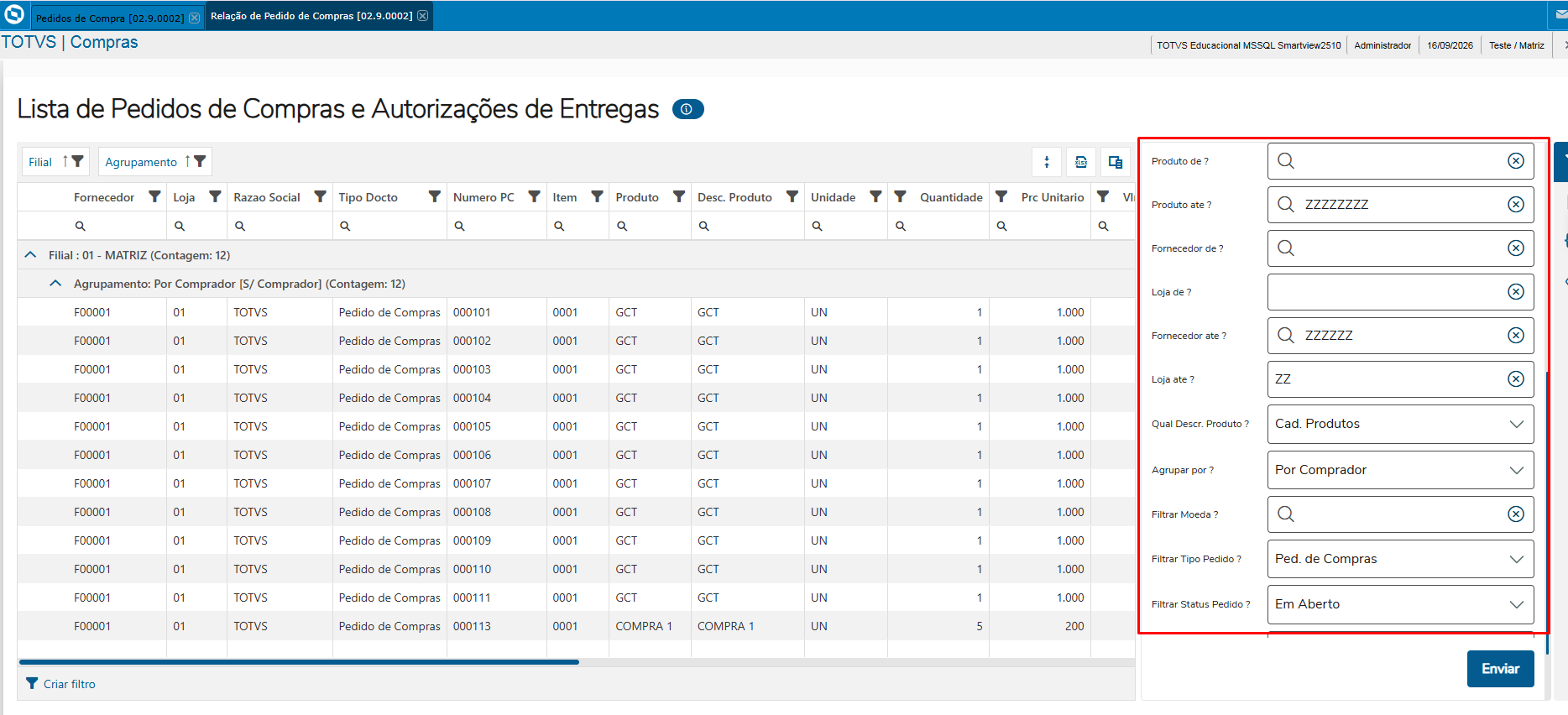This screenshot has height=715, width=1568.
Task: Open the column chooser icon
Action: coord(1116,162)
